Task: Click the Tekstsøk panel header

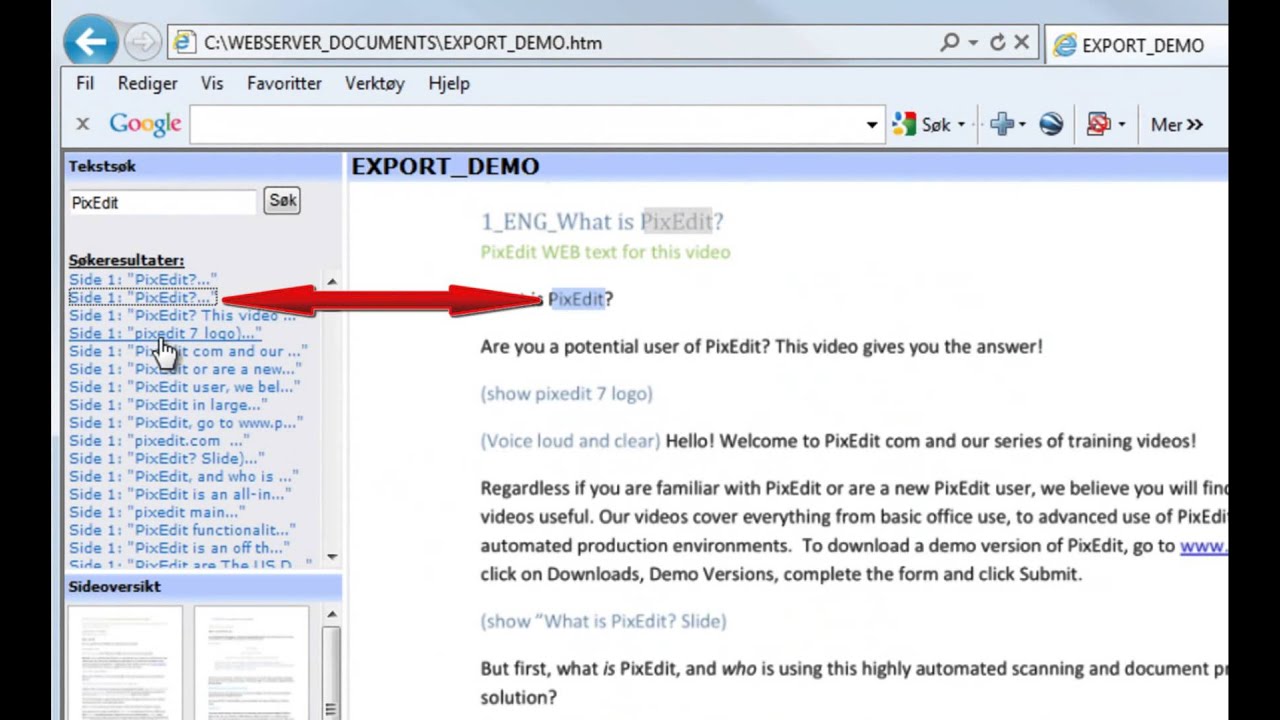Action: point(204,166)
